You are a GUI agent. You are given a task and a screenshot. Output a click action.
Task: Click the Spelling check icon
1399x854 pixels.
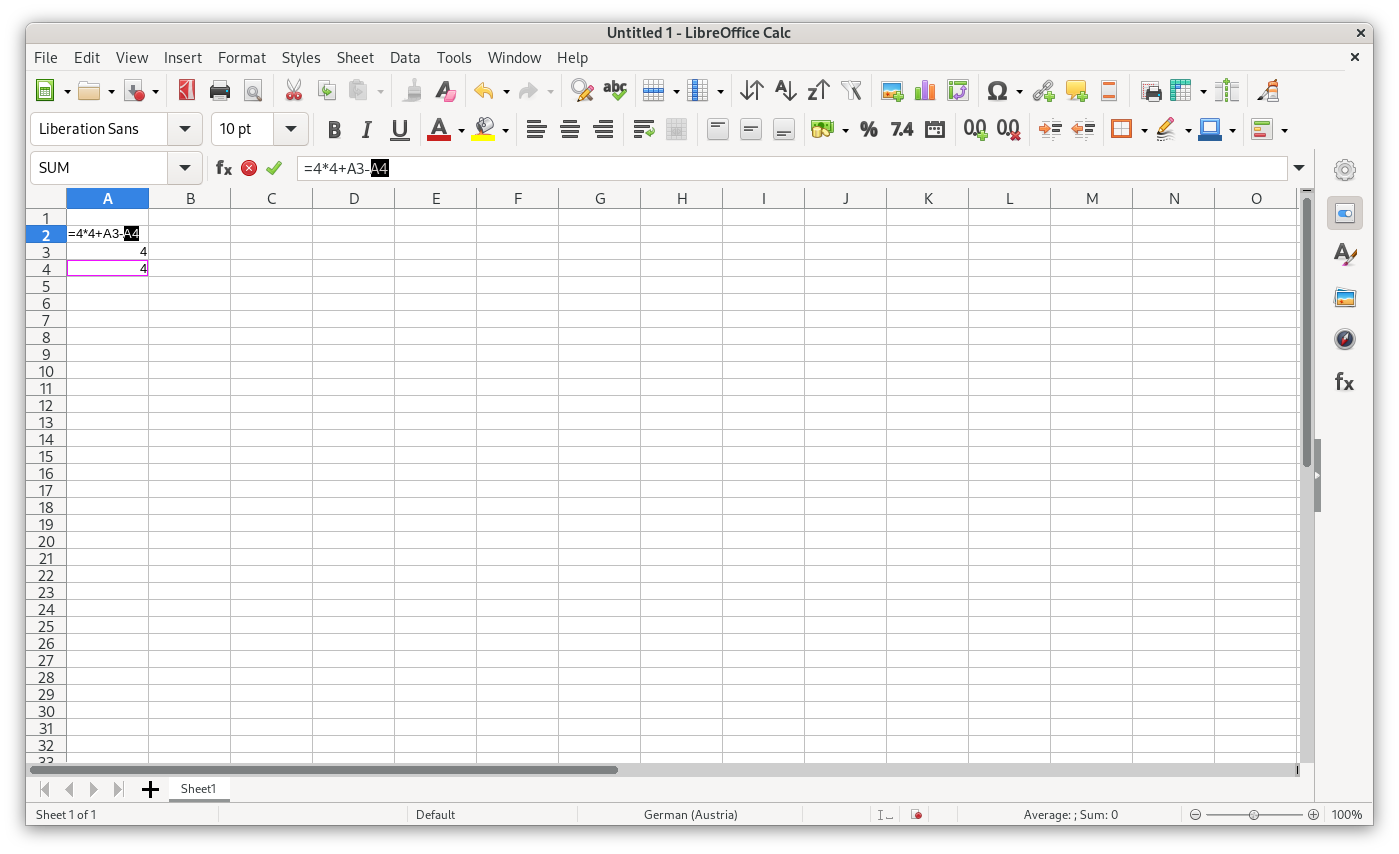click(615, 91)
